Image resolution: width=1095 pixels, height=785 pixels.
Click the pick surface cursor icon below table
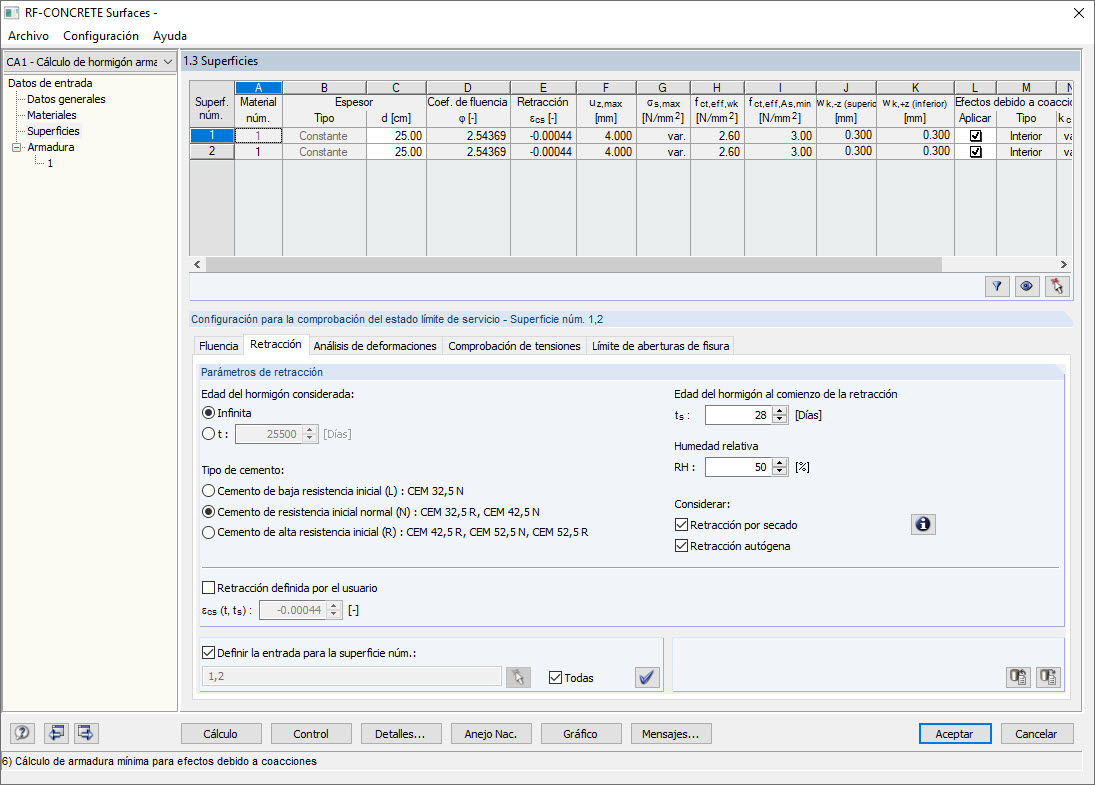1057,286
